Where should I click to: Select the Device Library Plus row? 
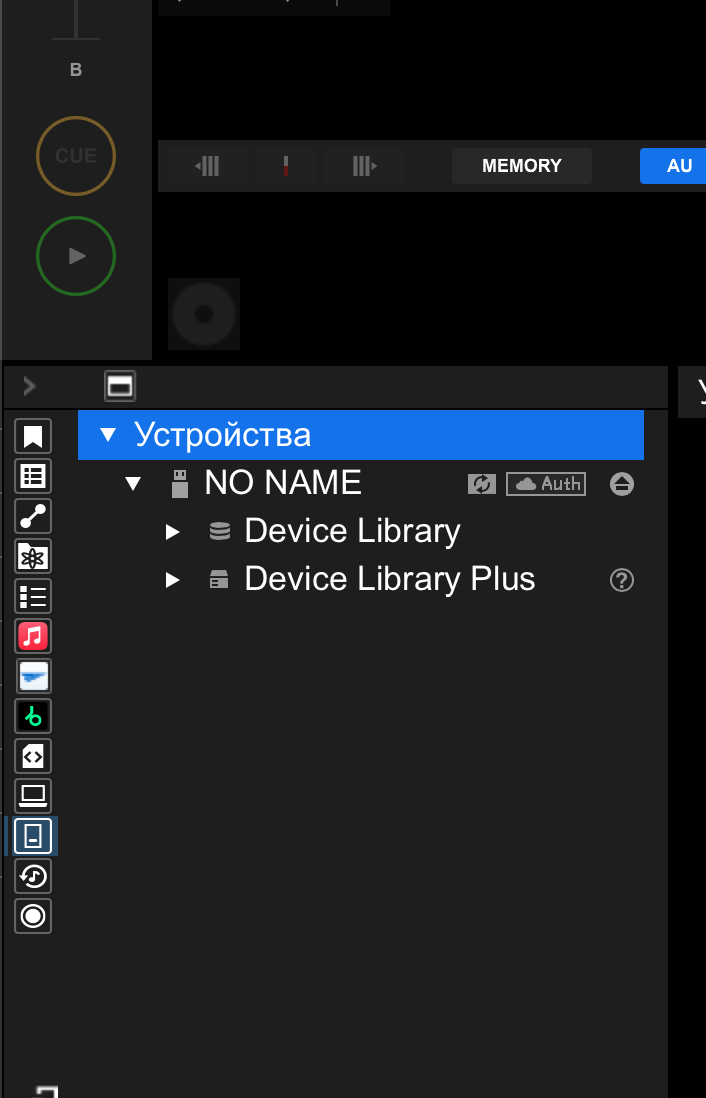tap(361, 580)
